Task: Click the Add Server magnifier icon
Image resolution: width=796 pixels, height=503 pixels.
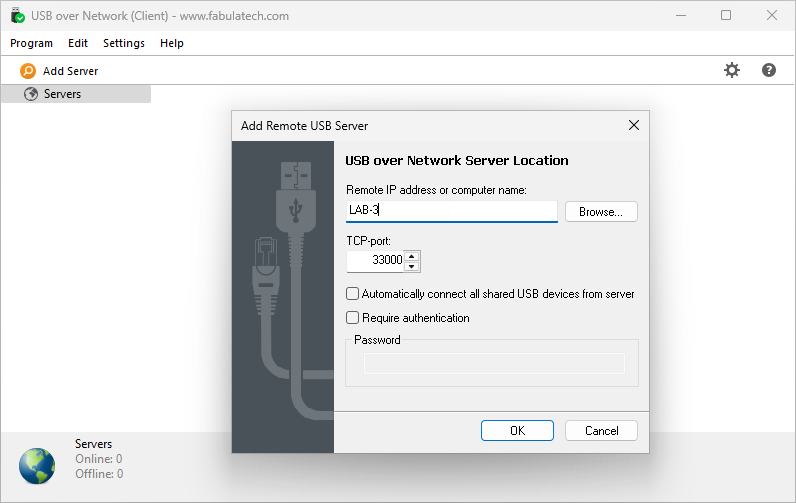Action: pos(28,71)
